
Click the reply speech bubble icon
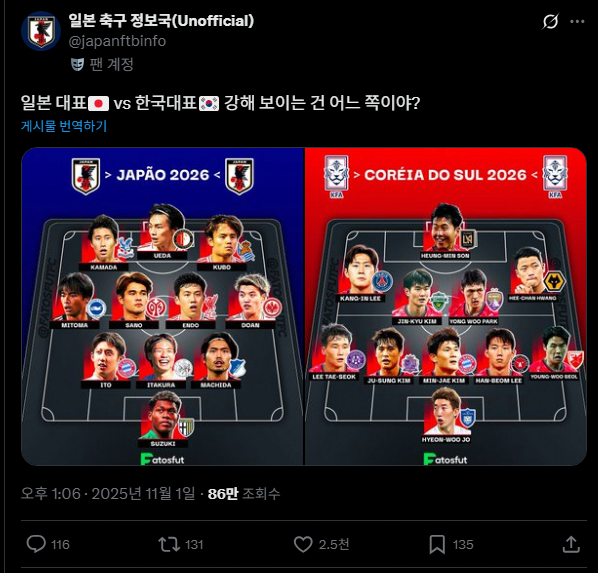(x=36, y=544)
